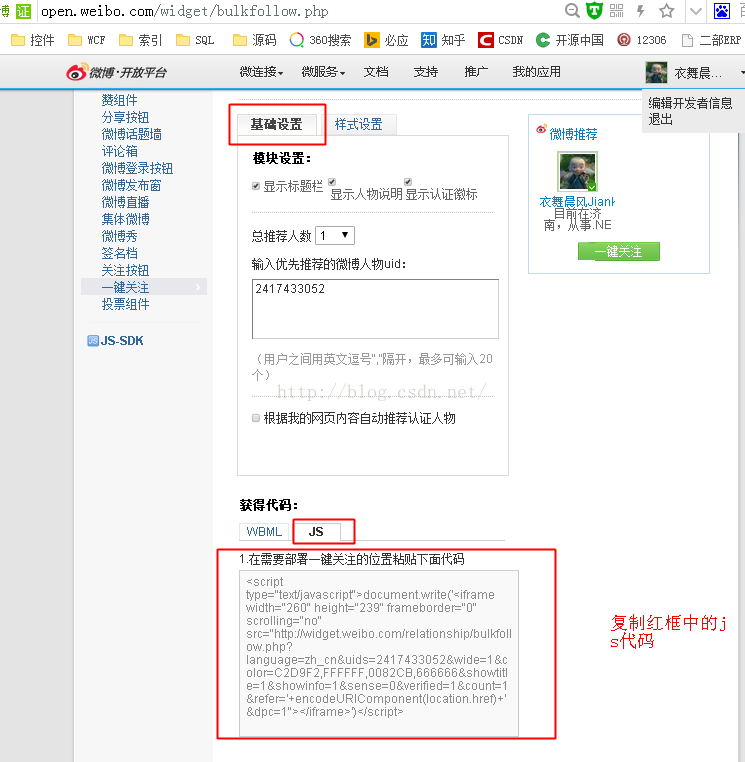Image resolution: width=745 pixels, height=762 pixels.
Task: Switch to the 样式设置 tab
Action: click(359, 124)
